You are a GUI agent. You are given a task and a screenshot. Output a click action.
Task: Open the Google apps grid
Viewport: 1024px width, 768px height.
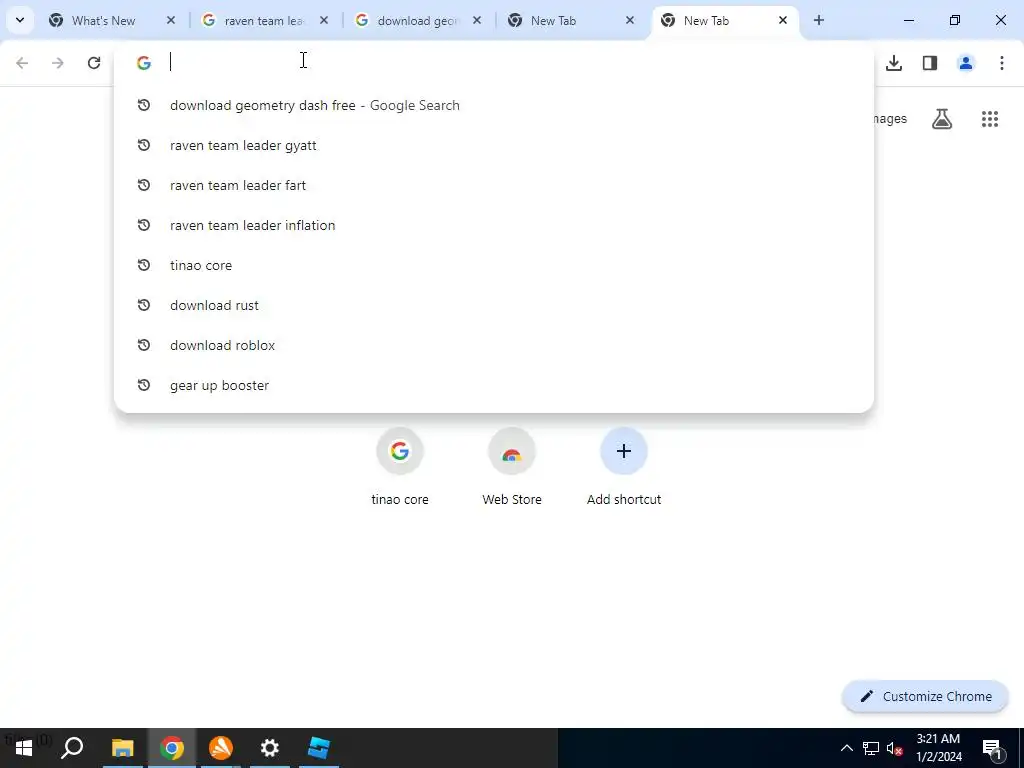(990, 119)
